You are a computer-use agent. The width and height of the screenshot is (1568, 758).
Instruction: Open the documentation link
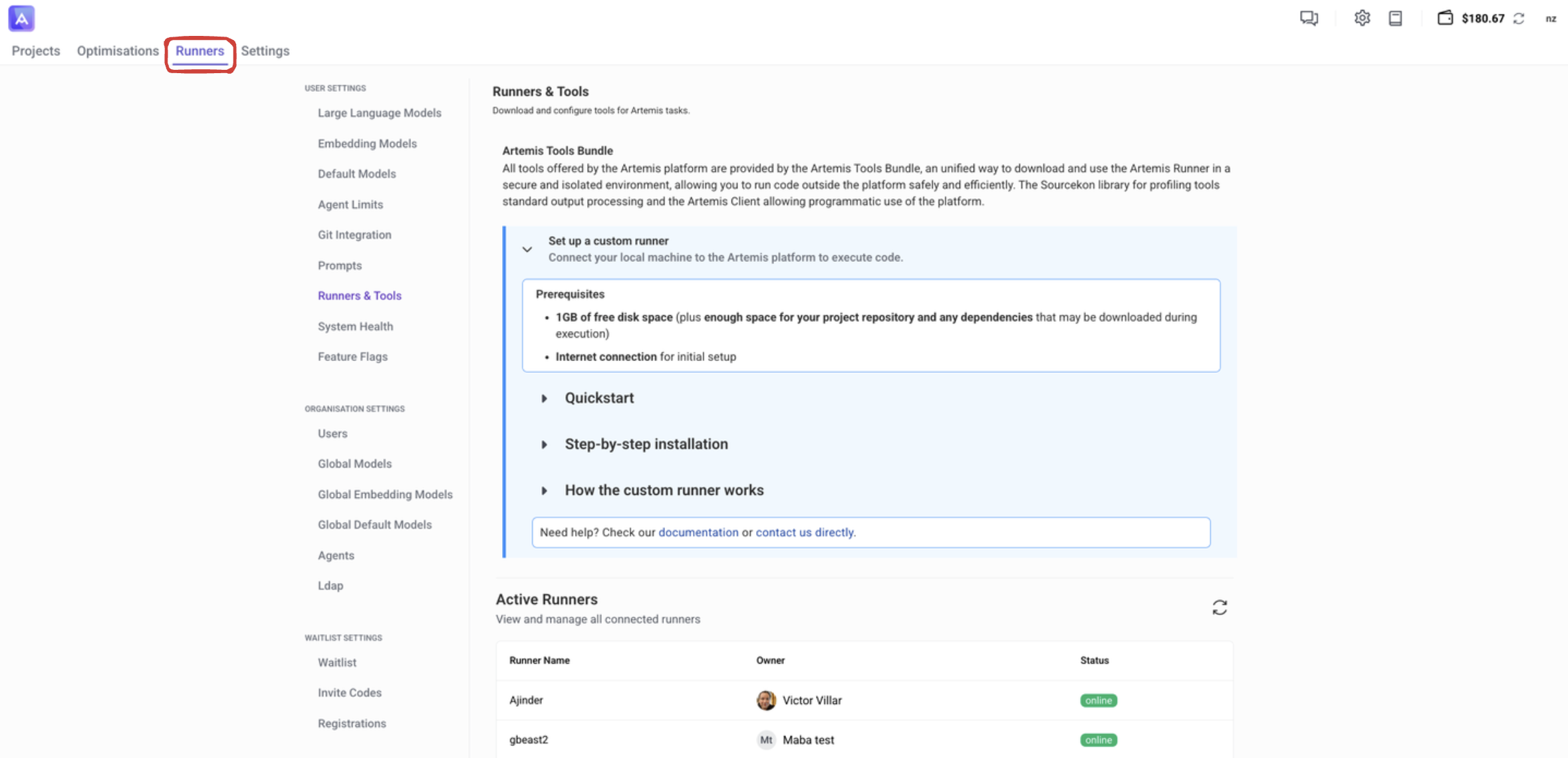698,533
